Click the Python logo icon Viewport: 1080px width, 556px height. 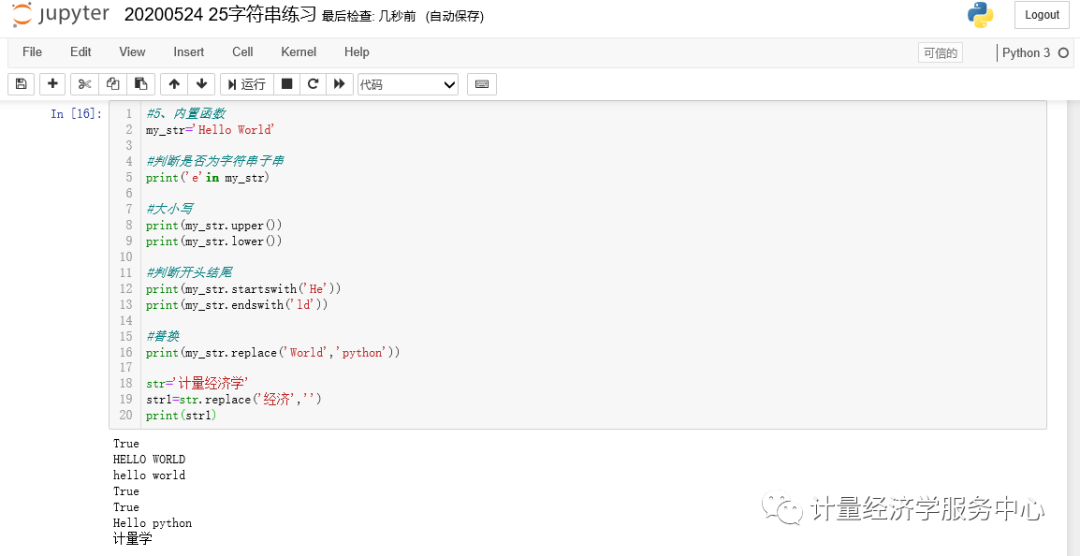[980, 15]
